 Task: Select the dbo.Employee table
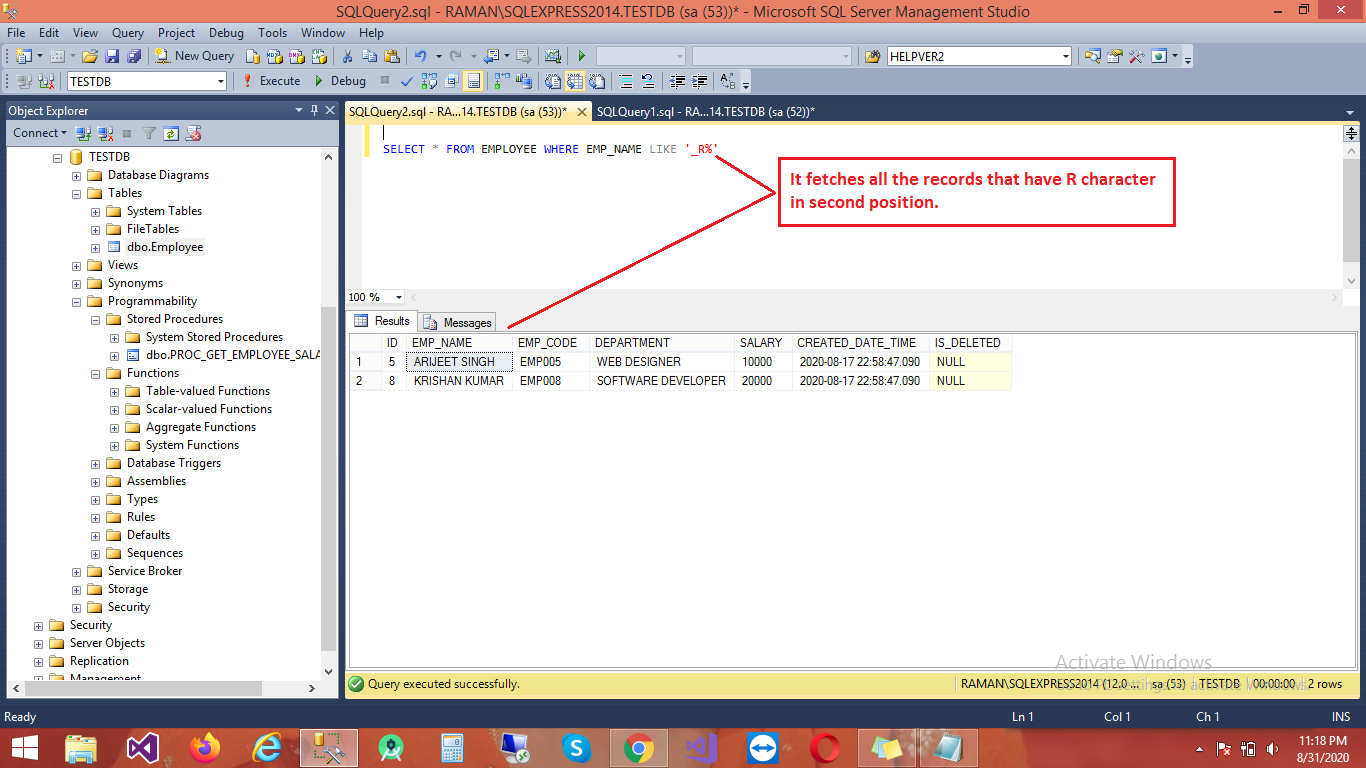pyautogui.click(x=164, y=247)
